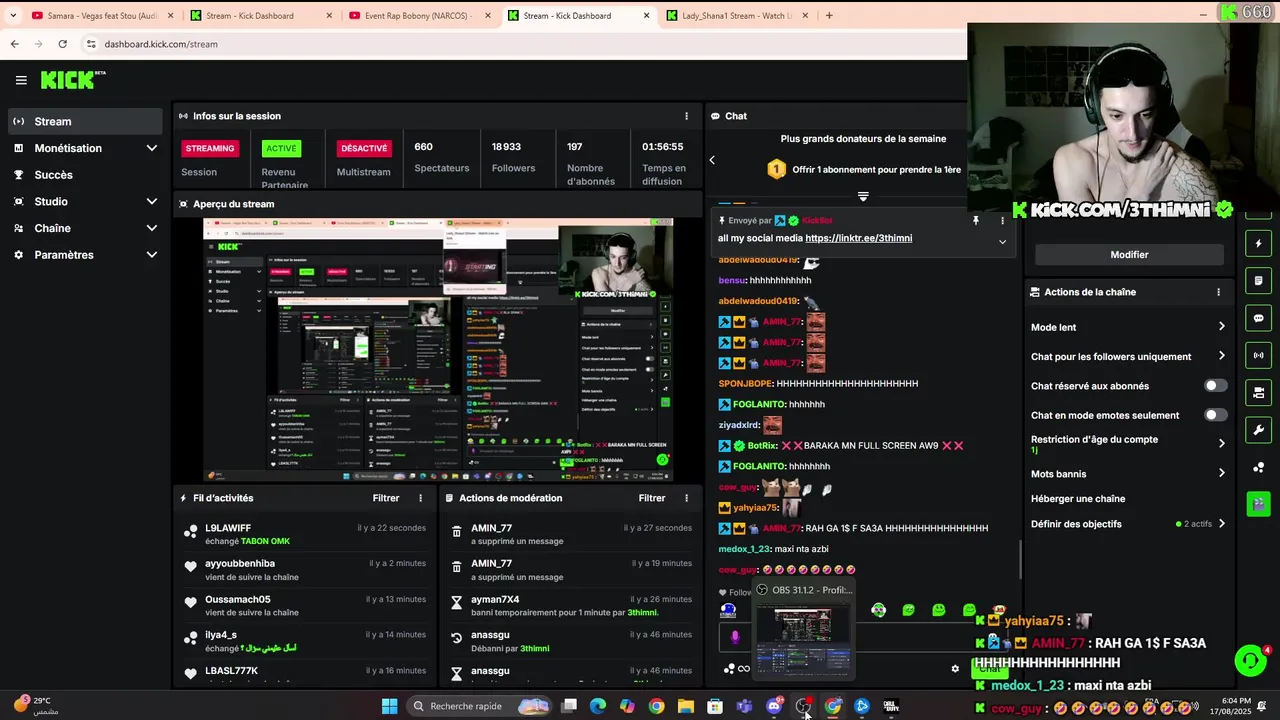
Task: Click the document side panel icon
Action: click(1258, 281)
